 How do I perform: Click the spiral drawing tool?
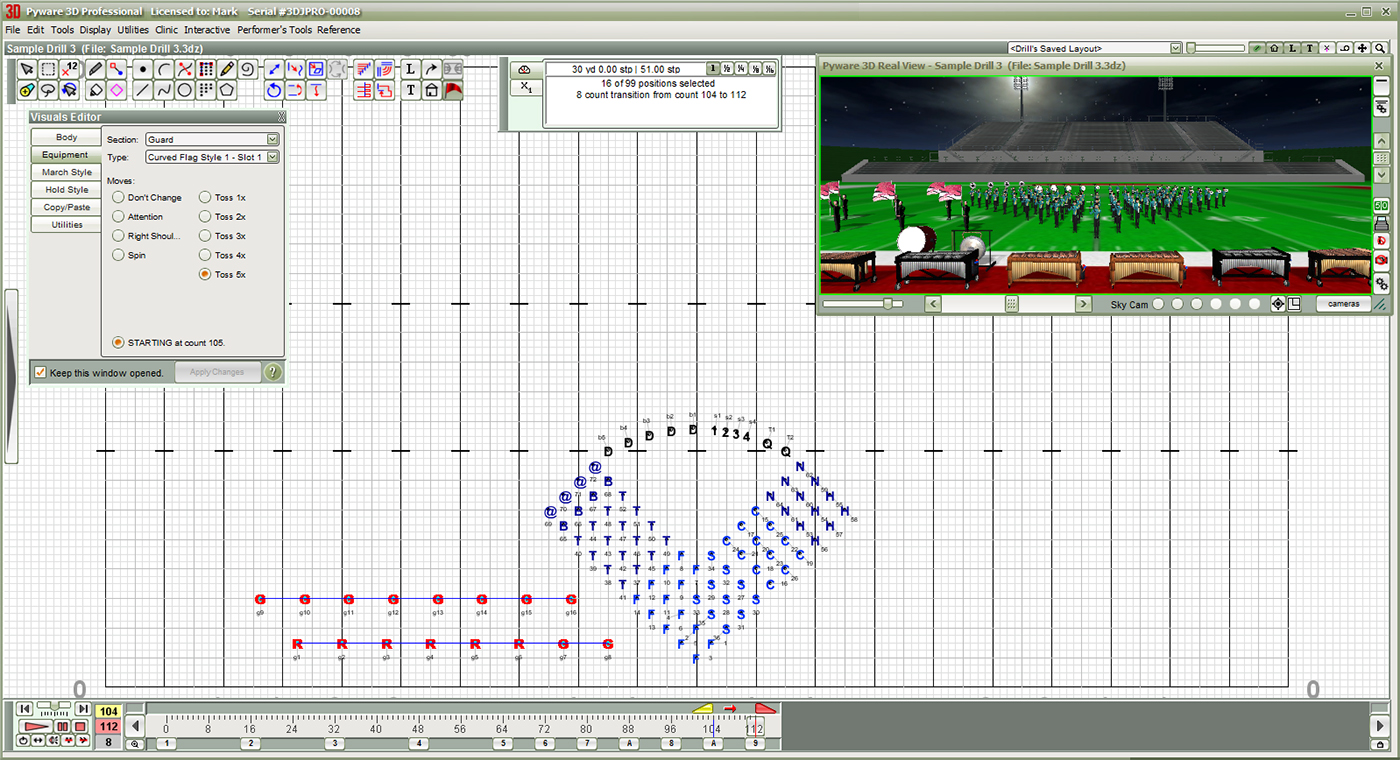(248, 69)
